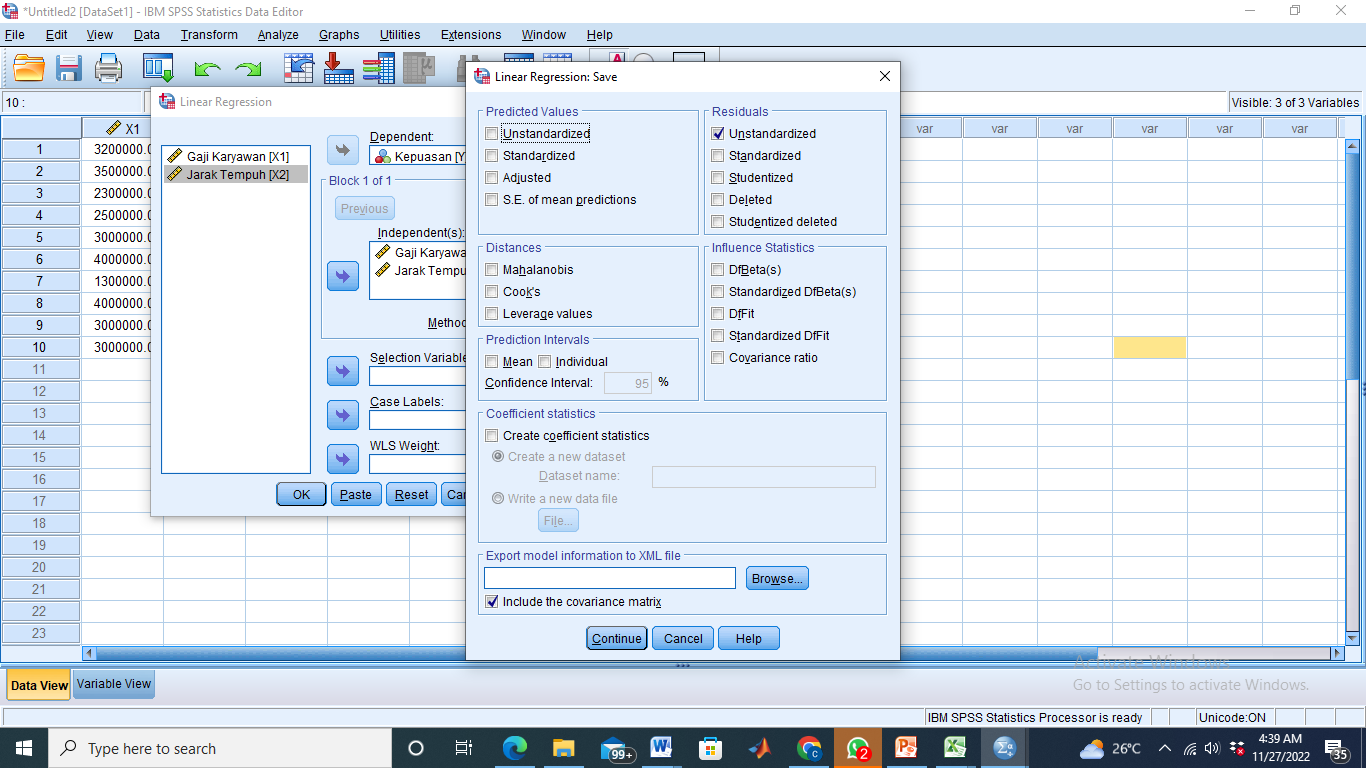Click the green Undo arrow
The image size is (1366, 768).
click(x=207, y=69)
